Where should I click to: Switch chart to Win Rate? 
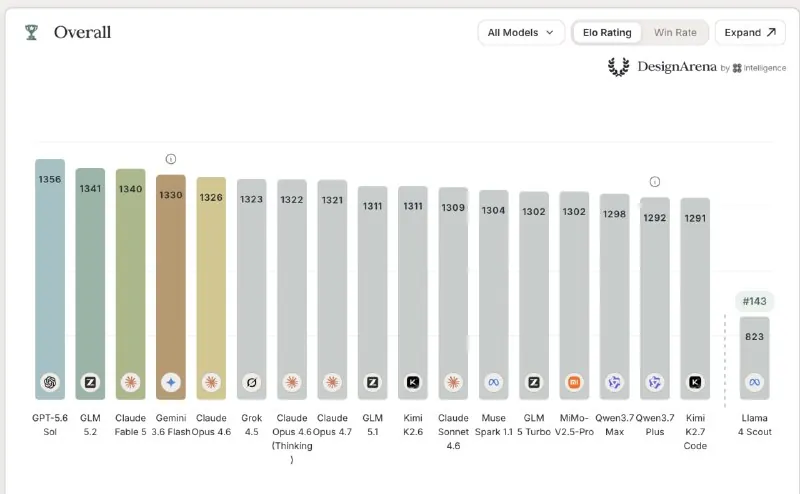pos(675,33)
